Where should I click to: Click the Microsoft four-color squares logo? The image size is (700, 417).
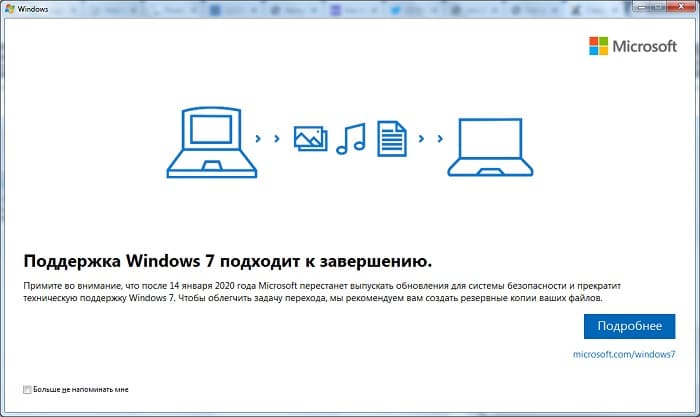point(597,46)
